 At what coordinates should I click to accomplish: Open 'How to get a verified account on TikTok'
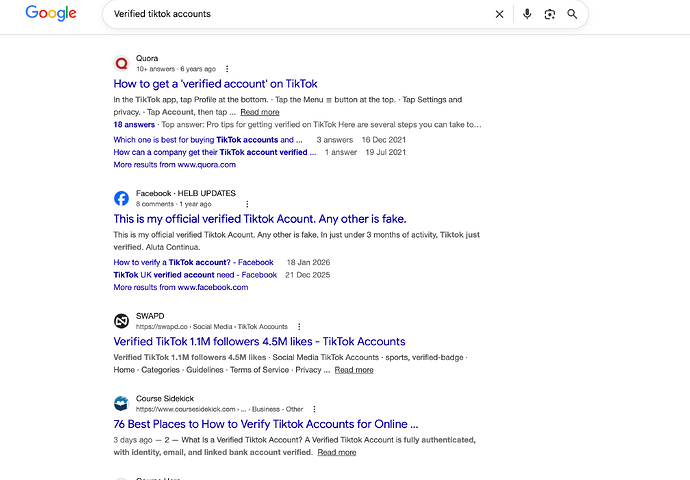[215, 84]
